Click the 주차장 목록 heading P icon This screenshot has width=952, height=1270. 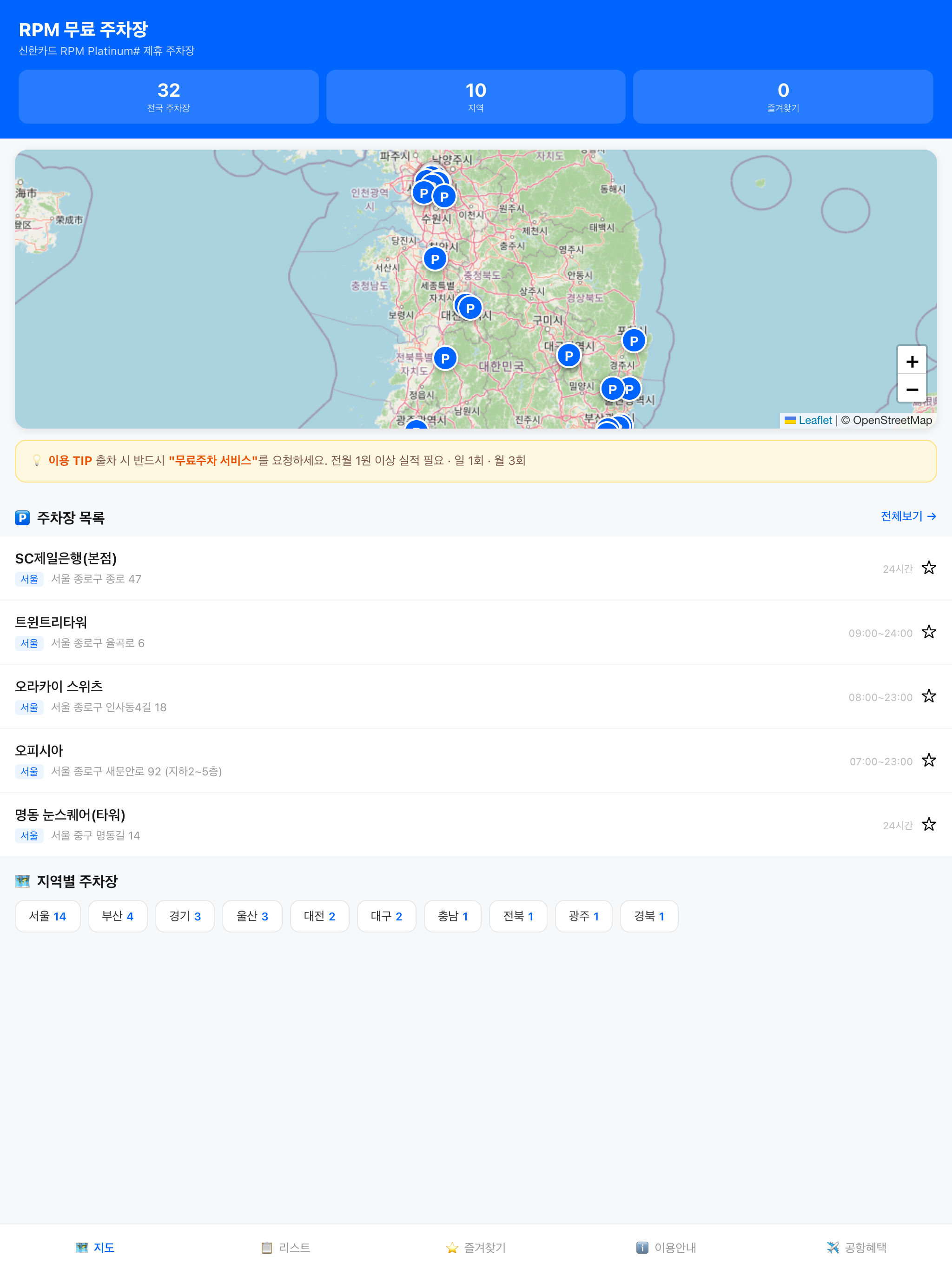tap(22, 518)
